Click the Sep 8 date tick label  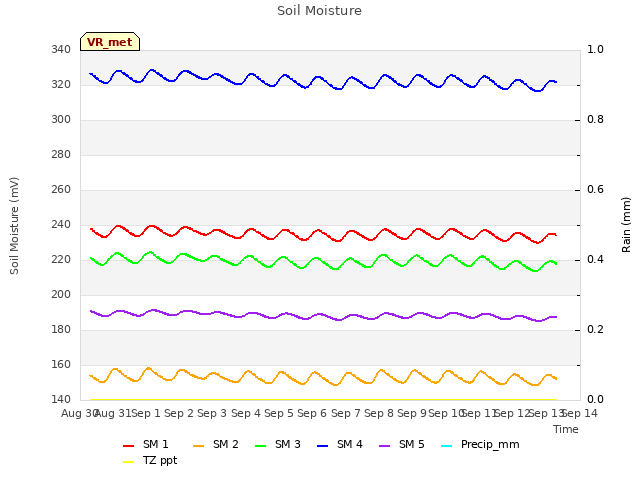click(x=379, y=413)
